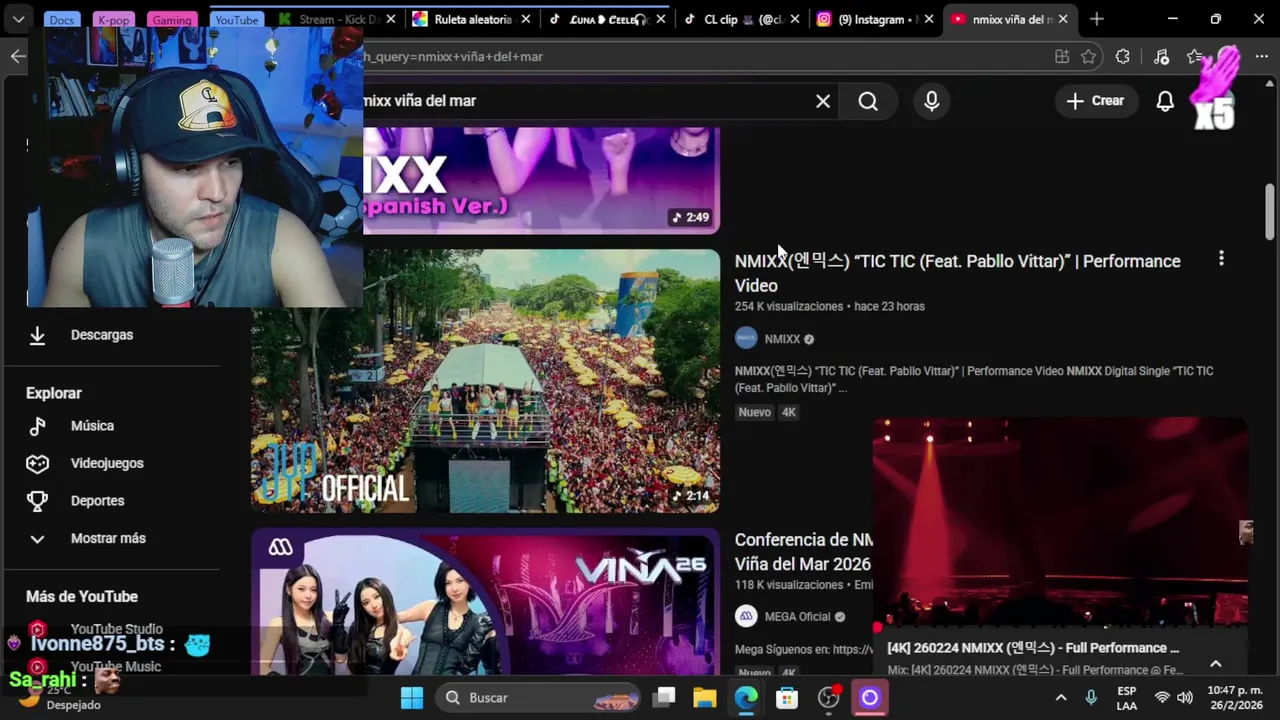The image size is (1280, 720).
Task: Open the purple circle app on taskbar
Action: (870, 698)
